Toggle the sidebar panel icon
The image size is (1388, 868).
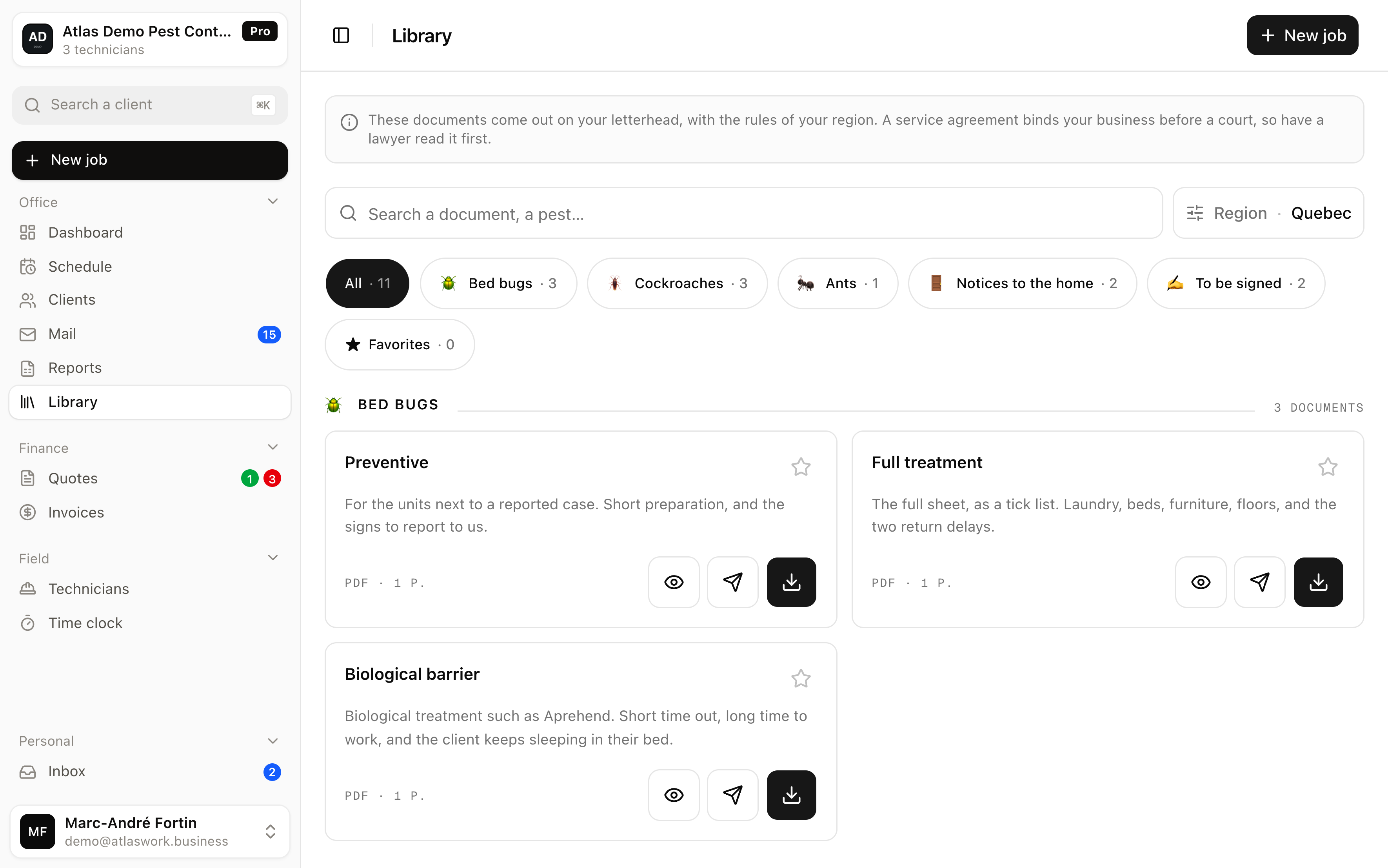click(x=341, y=36)
